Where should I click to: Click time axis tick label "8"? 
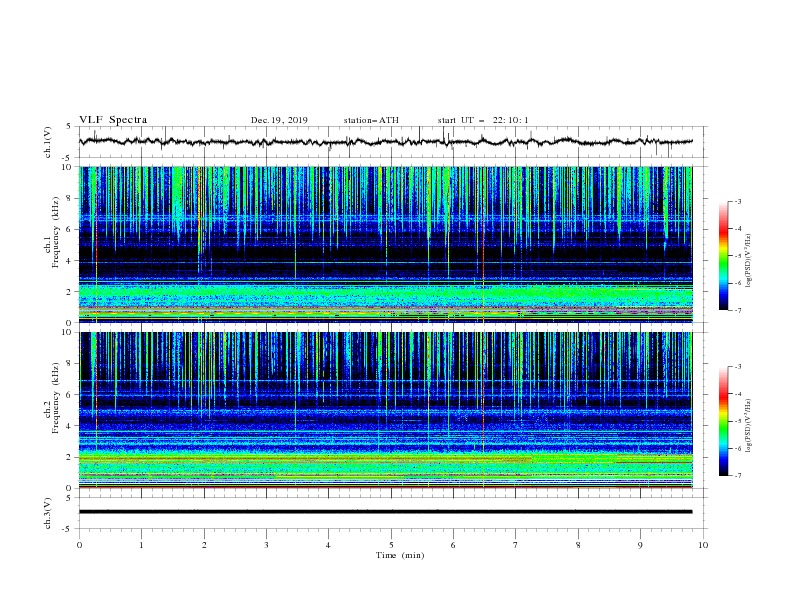(x=578, y=545)
